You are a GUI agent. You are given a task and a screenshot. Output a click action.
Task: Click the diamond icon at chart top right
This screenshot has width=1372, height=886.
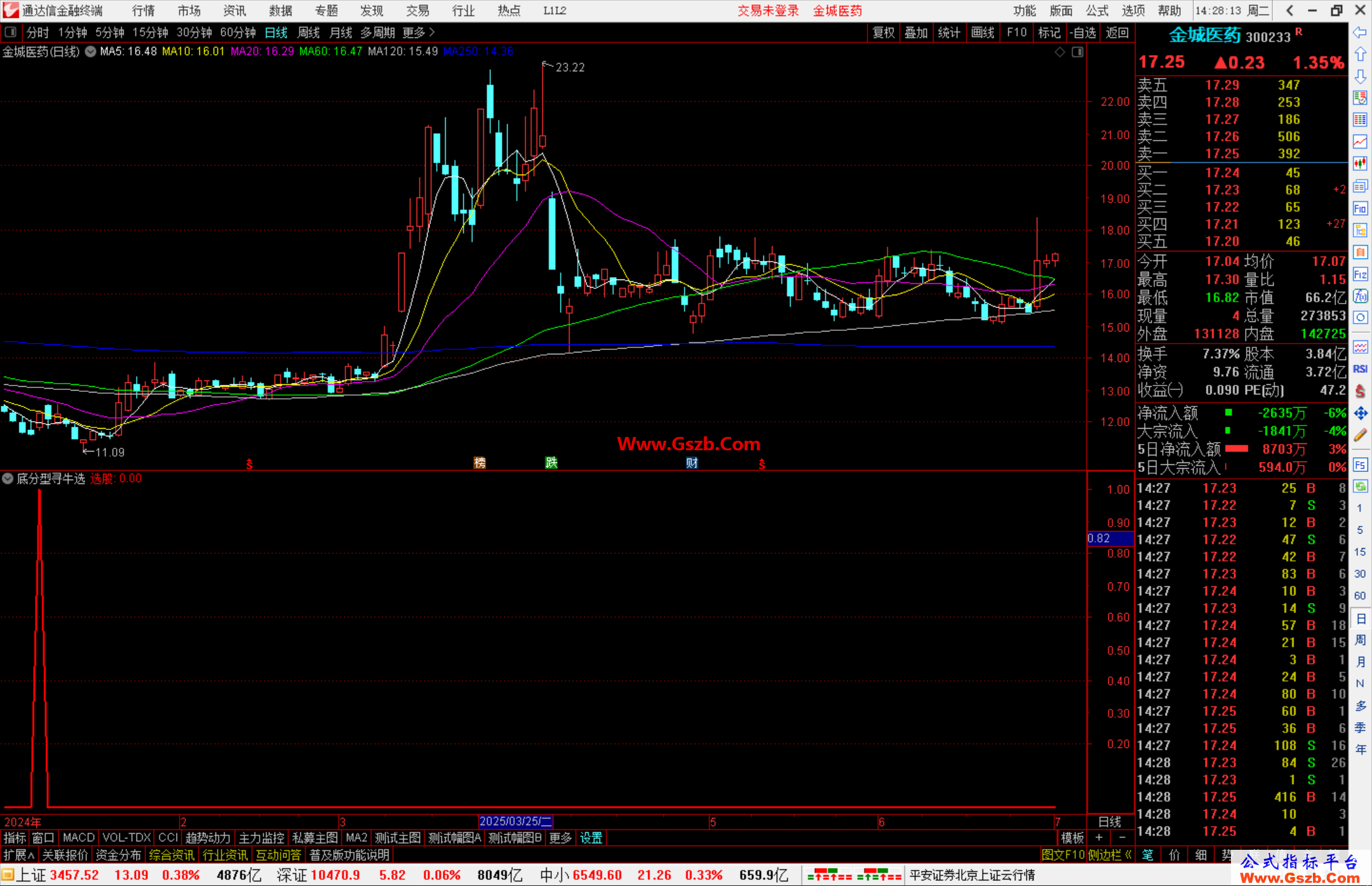tap(1059, 52)
